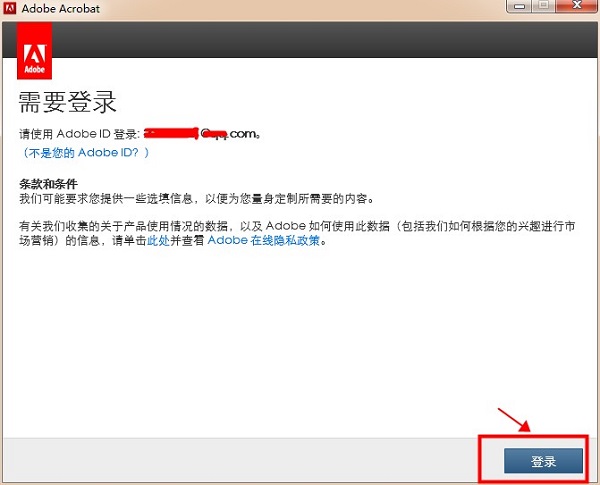This screenshot has height=485, width=600.
Task: Maximize the Adobe Acrobat window
Action: 543,6
